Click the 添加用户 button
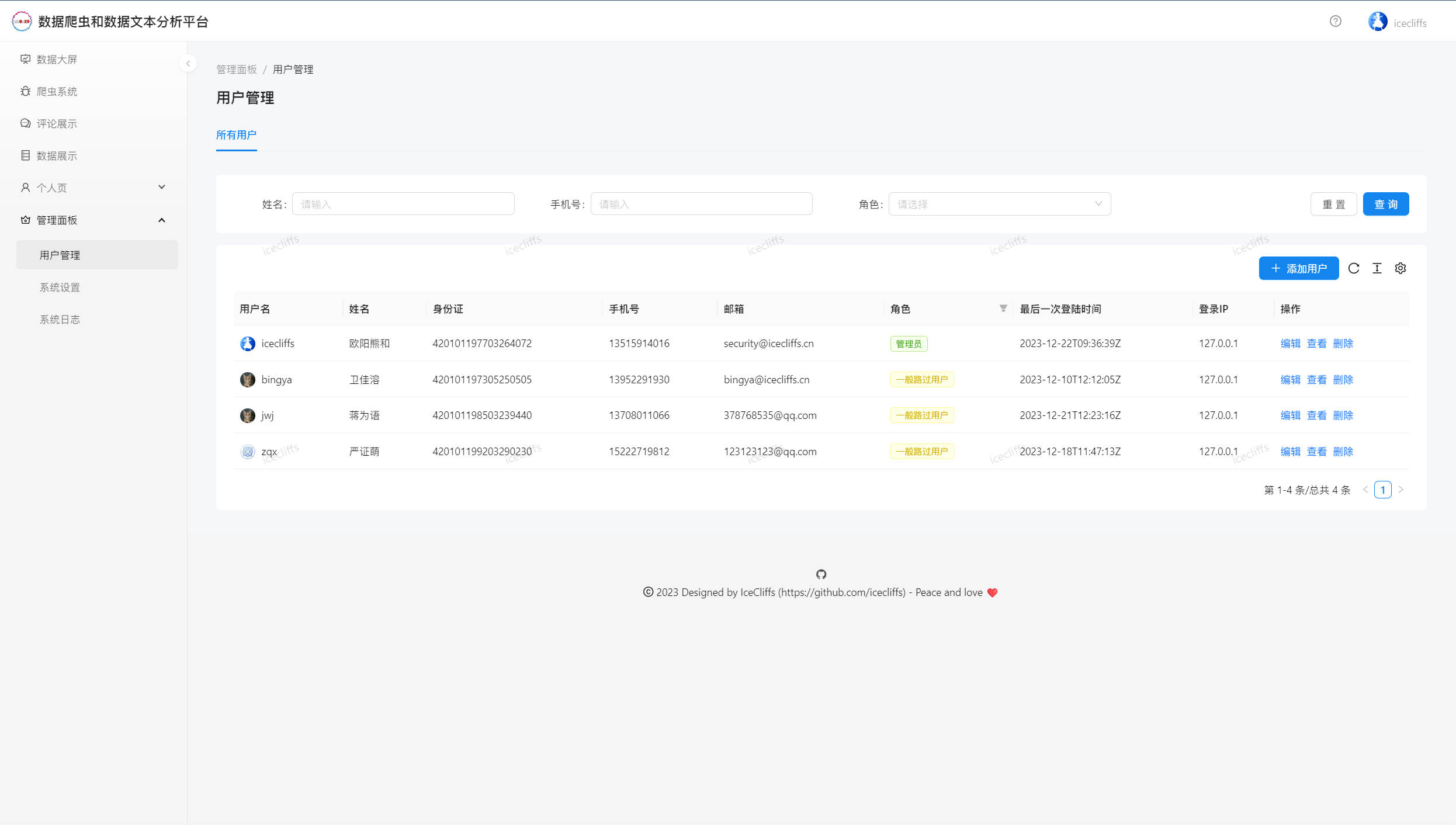1456x825 pixels. [x=1298, y=268]
